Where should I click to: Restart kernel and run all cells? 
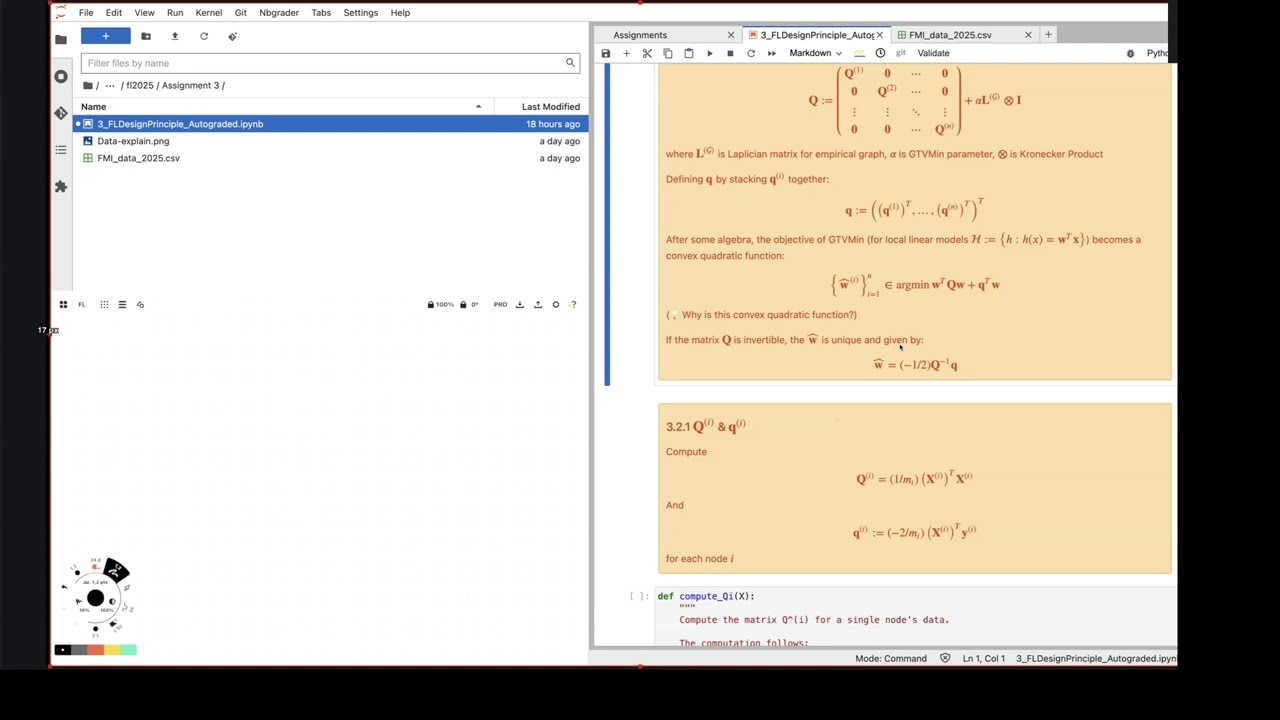point(771,53)
